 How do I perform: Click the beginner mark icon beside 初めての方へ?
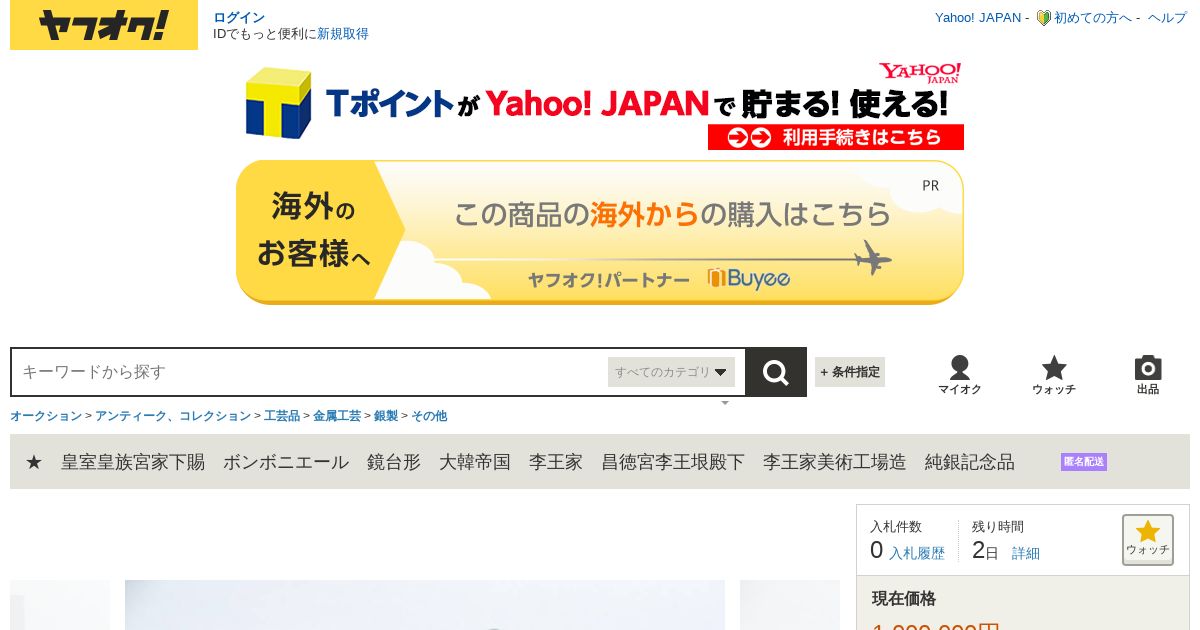1043,18
